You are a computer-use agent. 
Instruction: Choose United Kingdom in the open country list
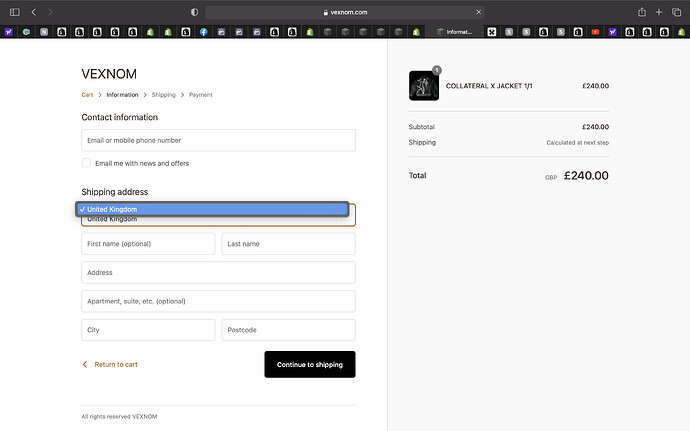point(213,209)
